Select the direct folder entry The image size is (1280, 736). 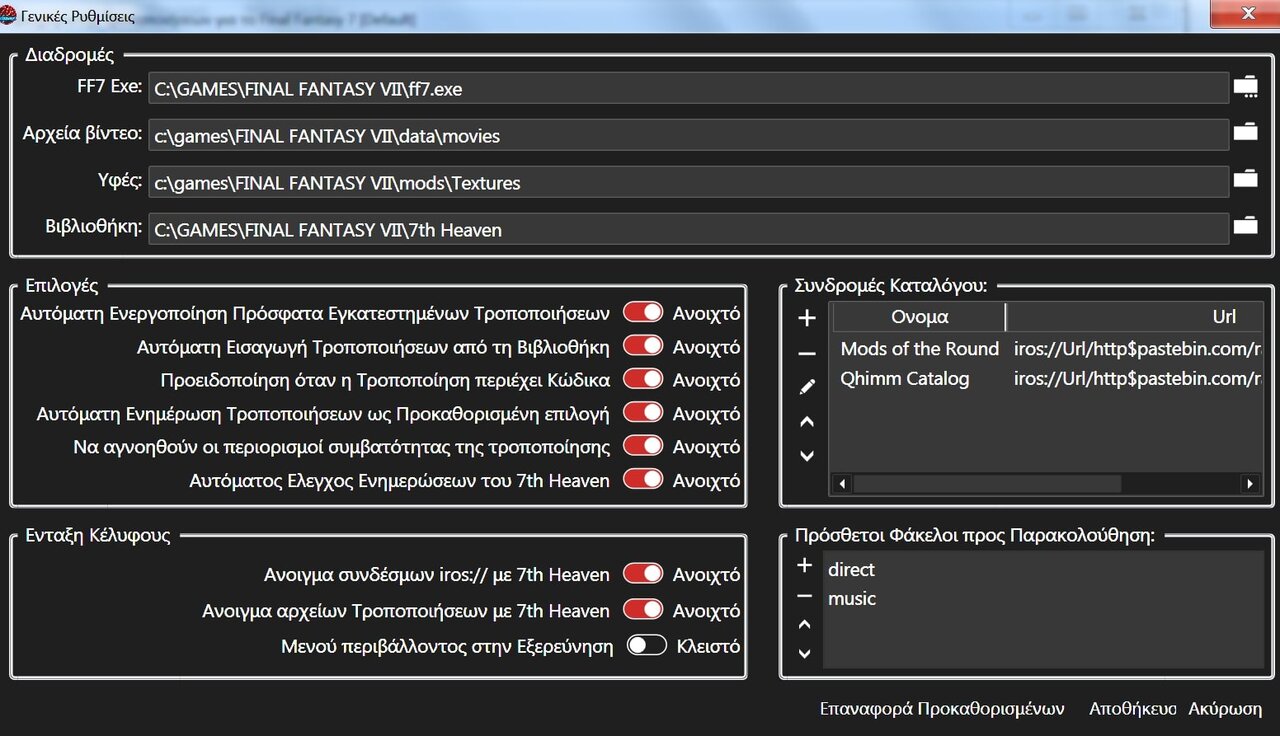(x=851, y=569)
